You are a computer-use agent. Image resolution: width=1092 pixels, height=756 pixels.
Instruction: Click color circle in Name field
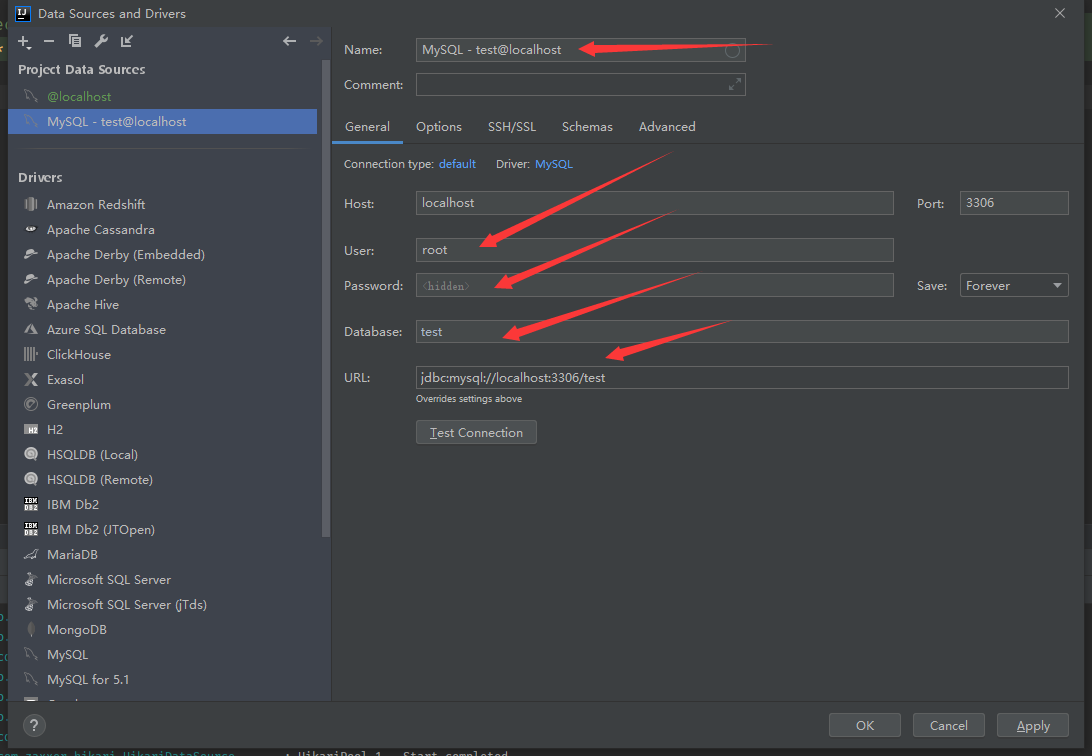[732, 50]
